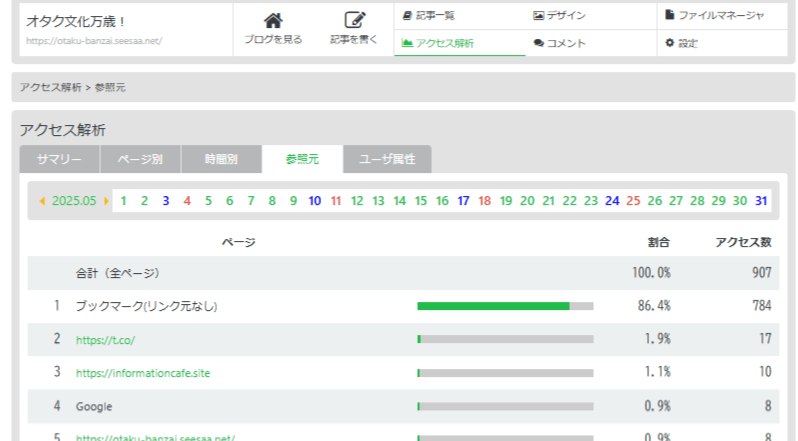Image resolution: width=798 pixels, height=441 pixels.
Task: Open the コメント comments menu
Action: [560, 43]
